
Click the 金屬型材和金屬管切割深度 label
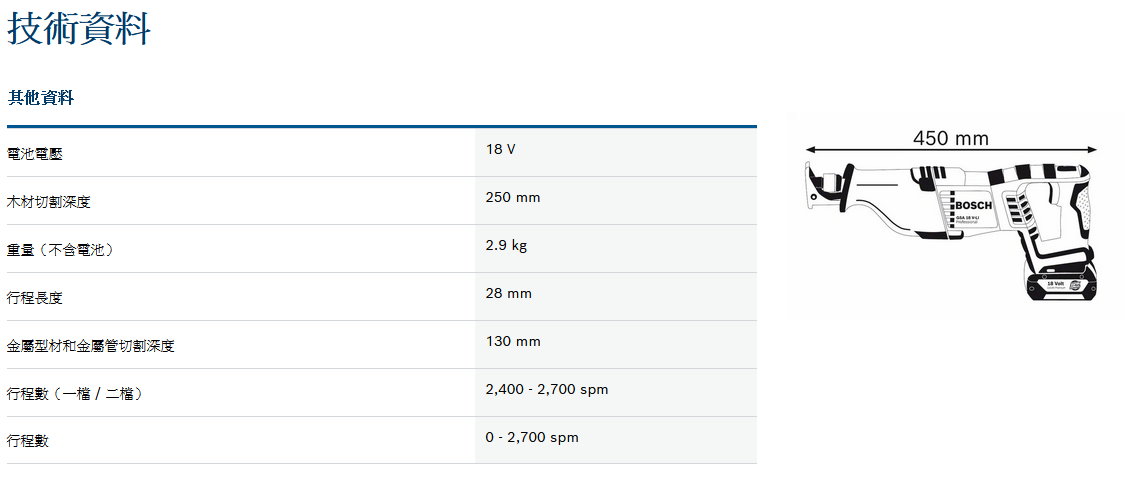click(x=91, y=346)
